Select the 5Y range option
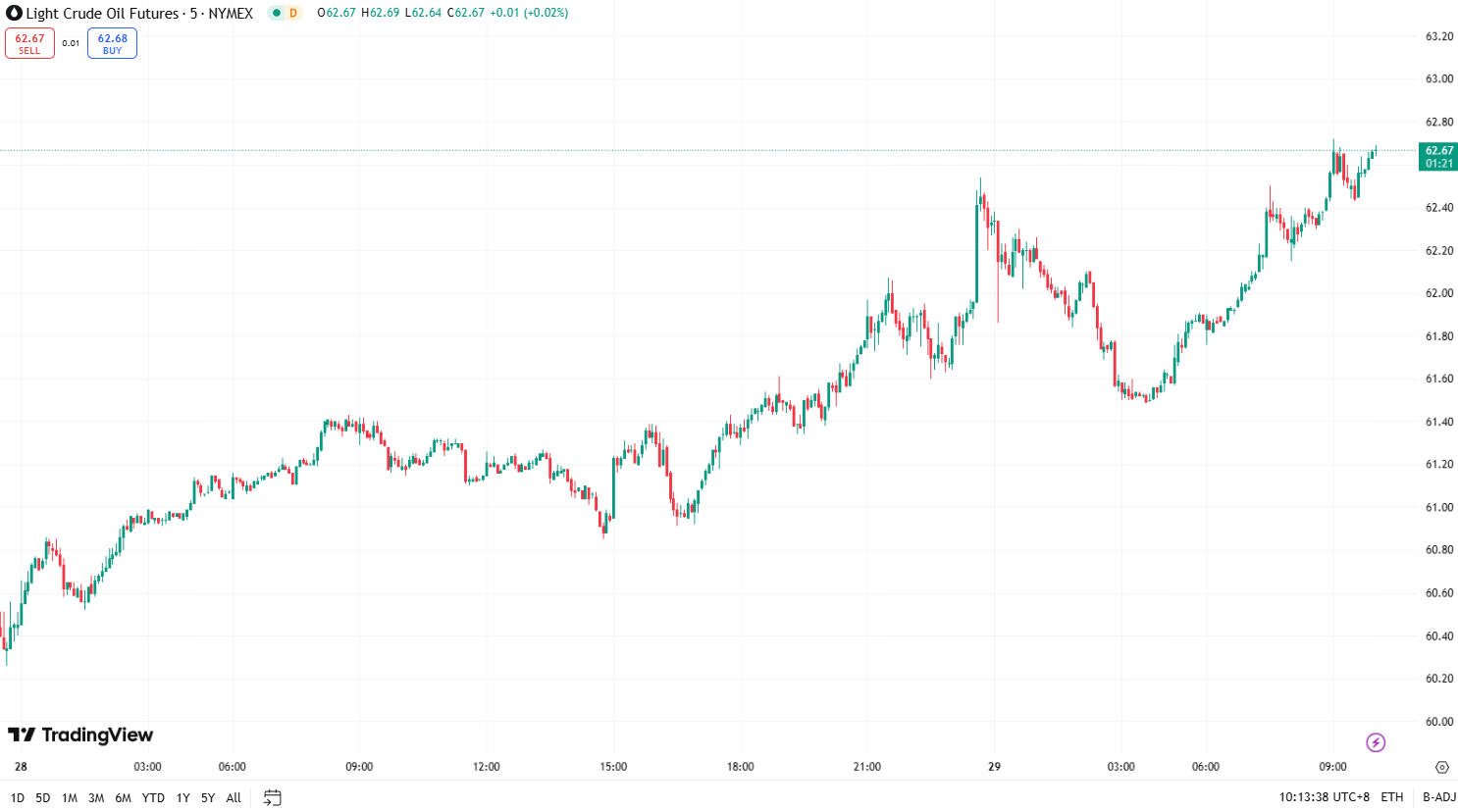The height and width of the screenshot is (812, 1458). (207, 798)
